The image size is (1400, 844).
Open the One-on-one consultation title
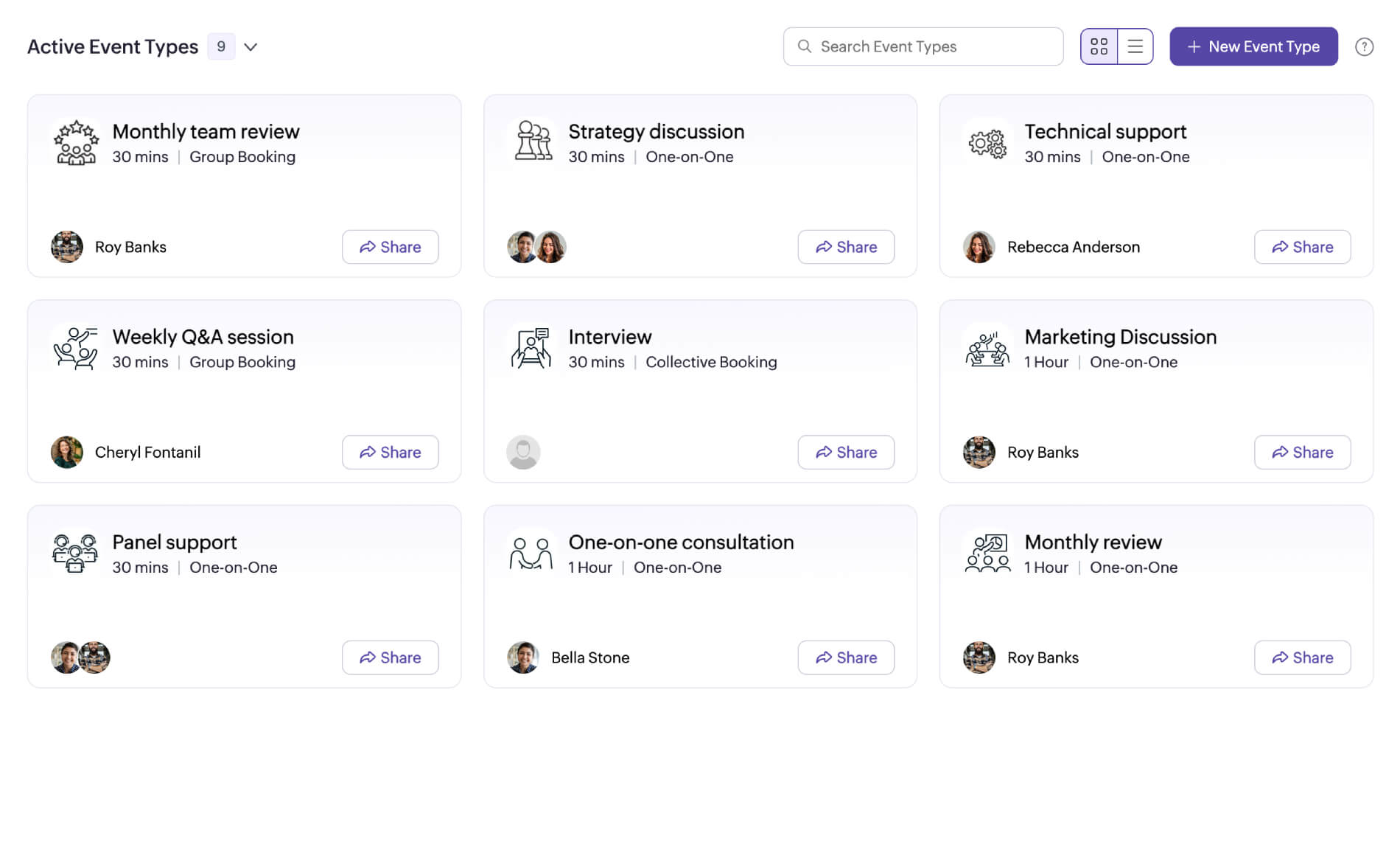(x=681, y=543)
